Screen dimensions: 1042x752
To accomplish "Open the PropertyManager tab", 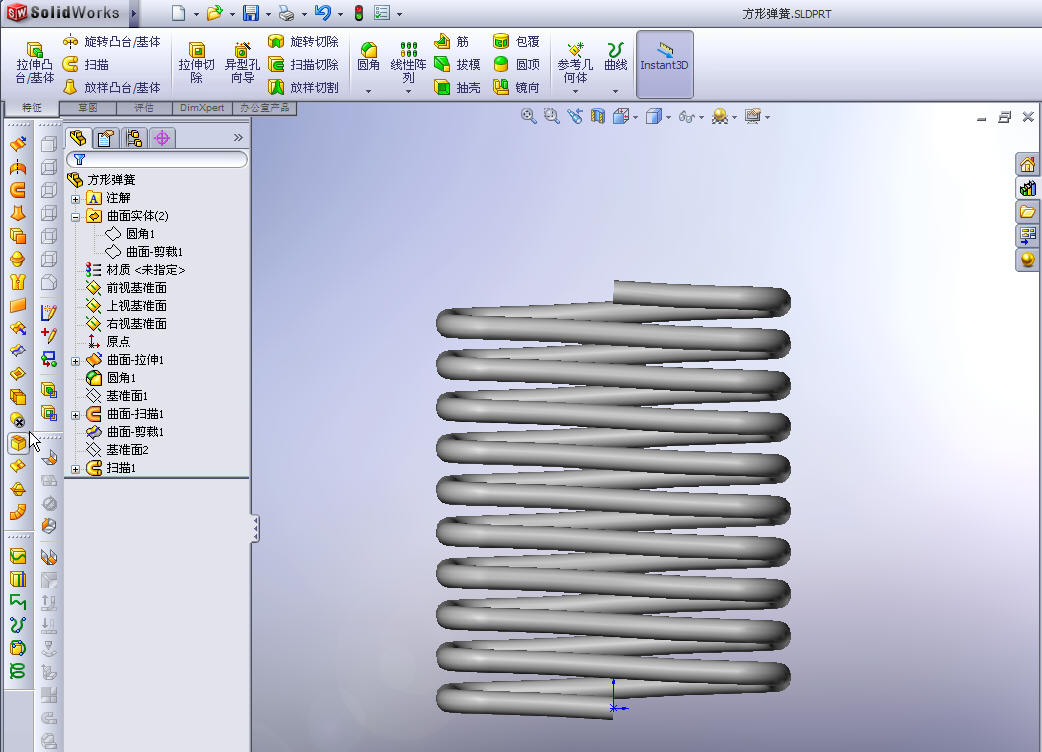I will click(106, 138).
